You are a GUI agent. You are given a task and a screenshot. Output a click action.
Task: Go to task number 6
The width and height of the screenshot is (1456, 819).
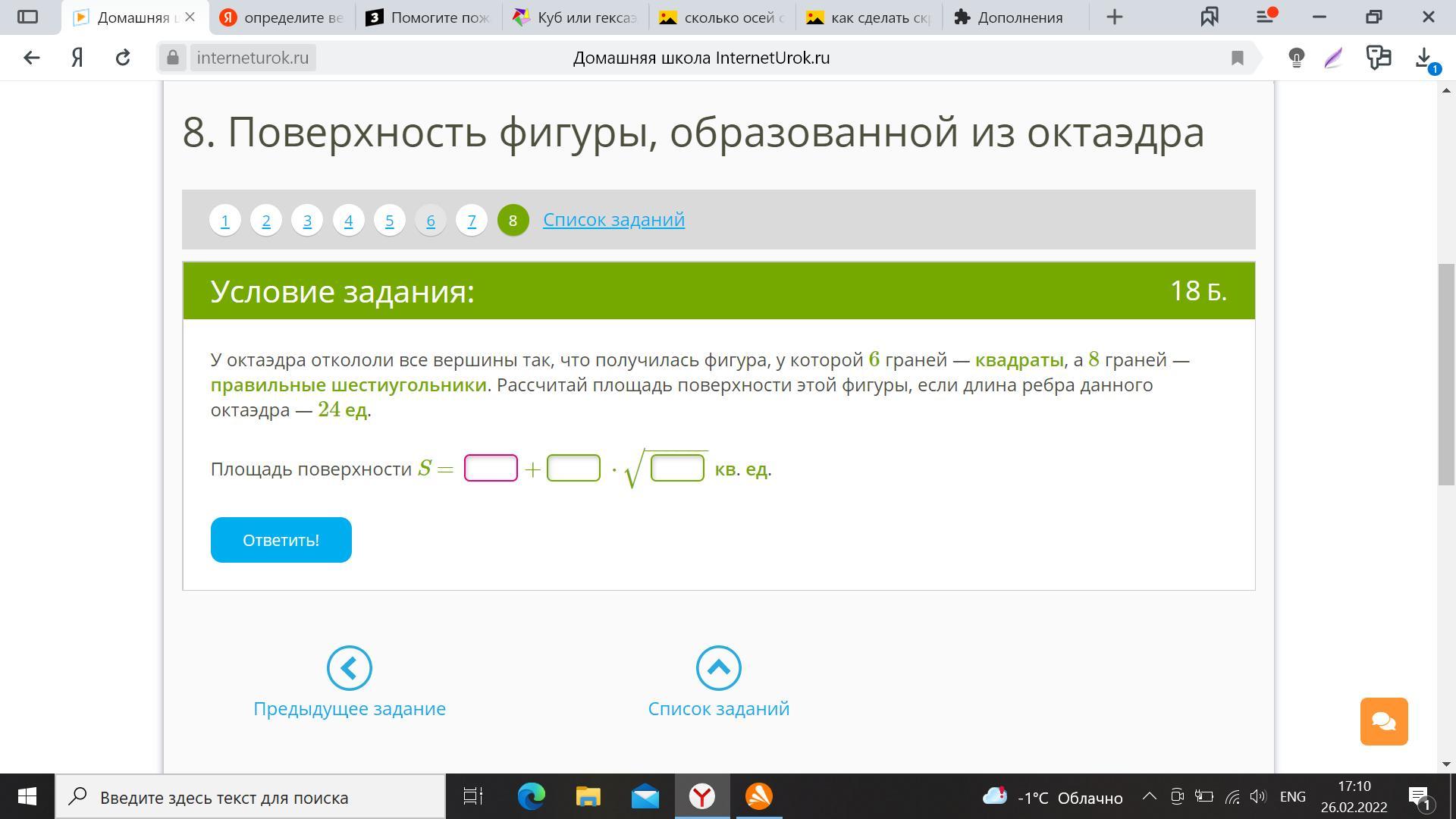pos(430,220)
